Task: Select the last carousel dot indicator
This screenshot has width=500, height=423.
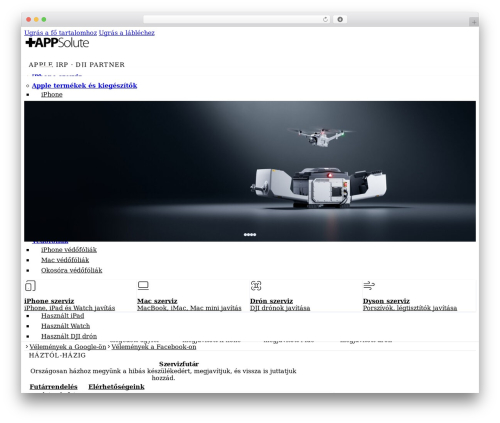Action: click(255, 235)
